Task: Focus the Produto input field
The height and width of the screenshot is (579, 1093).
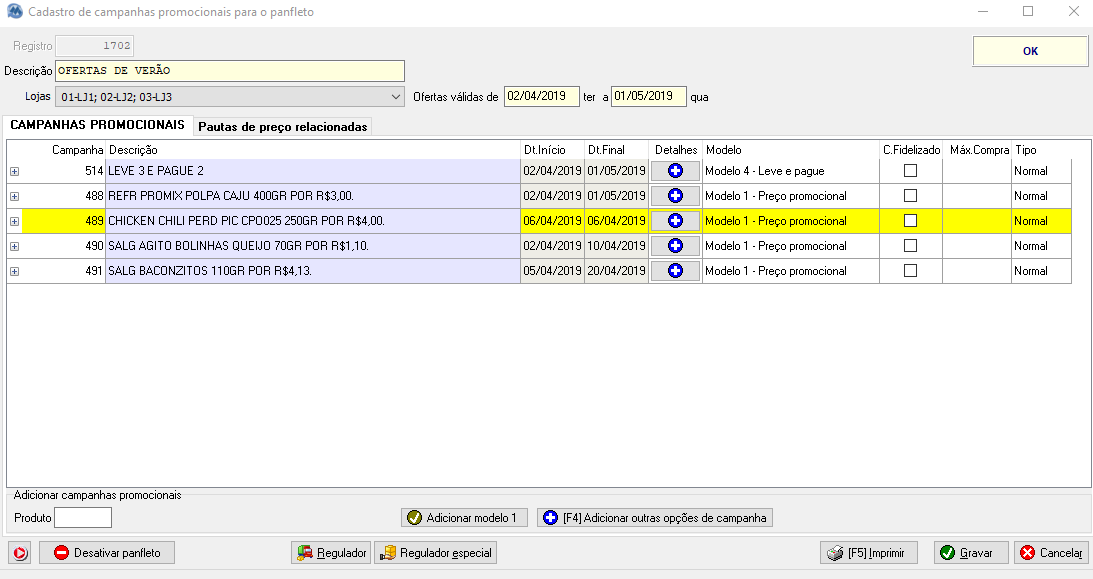Action: tap(83, 518)
